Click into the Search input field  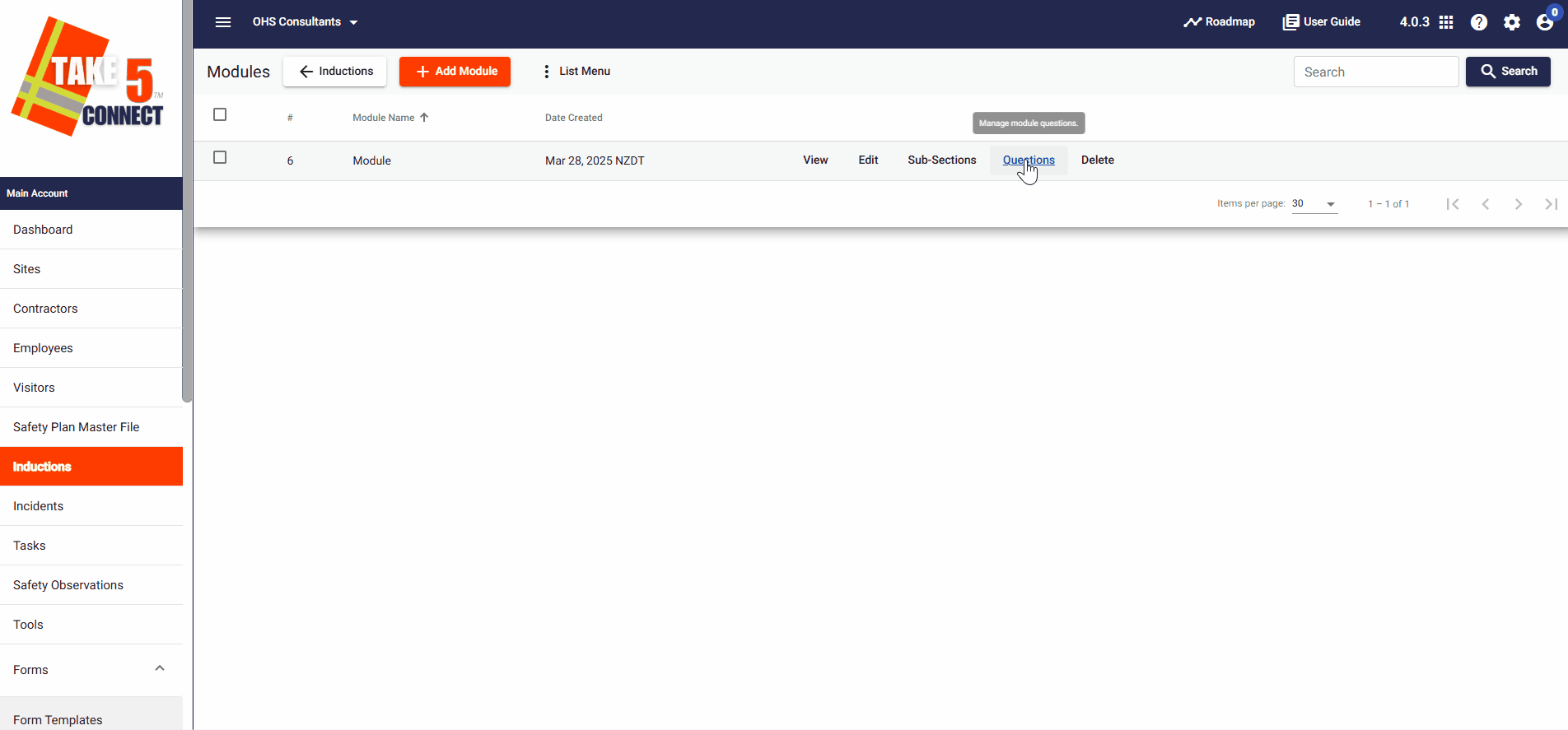point(1376,72)
